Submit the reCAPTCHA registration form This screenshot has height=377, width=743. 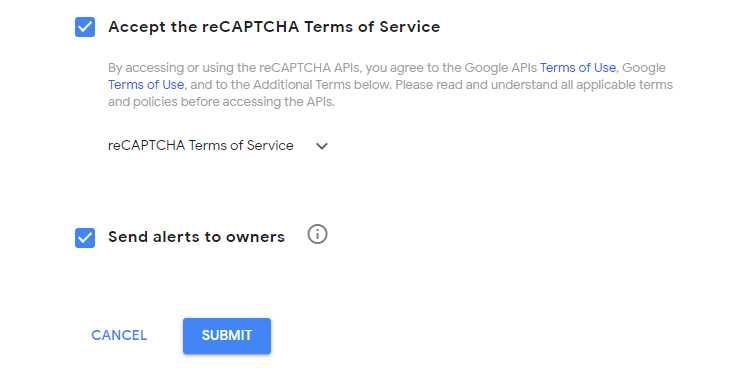227,336
